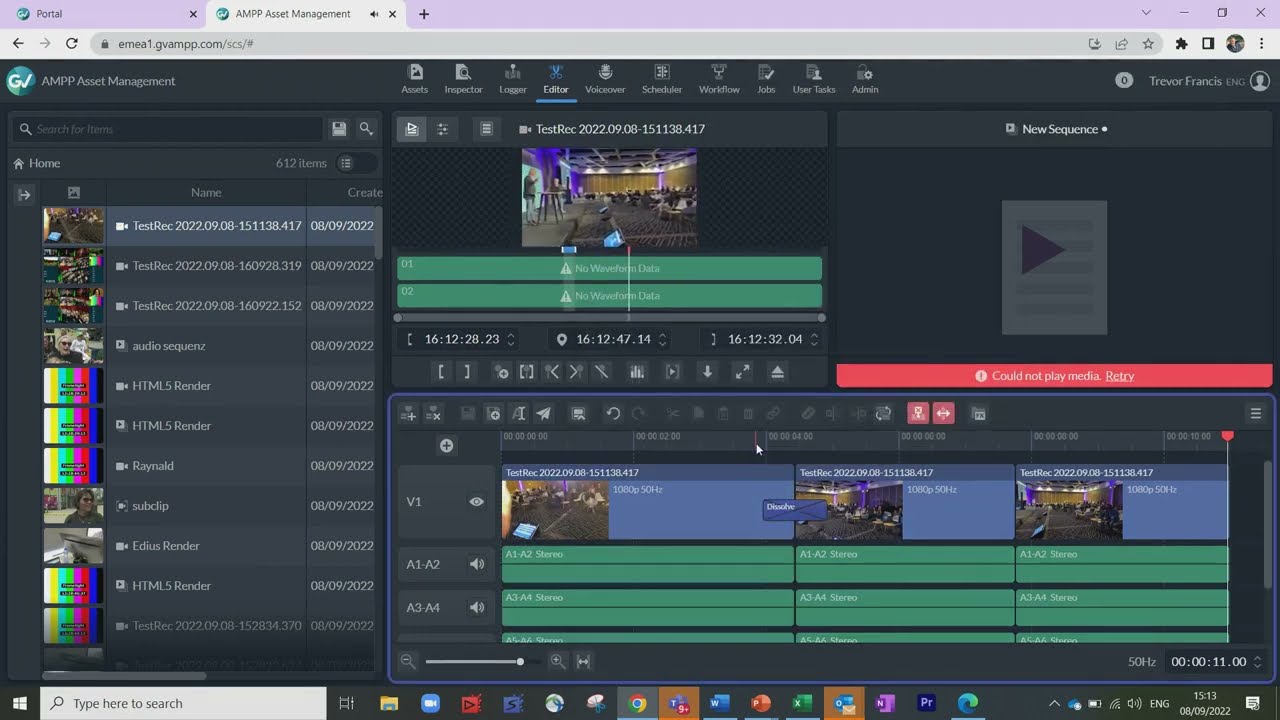Click the timeline zoom slider handle
1280x720 pixels.
(x=520, y=661)
